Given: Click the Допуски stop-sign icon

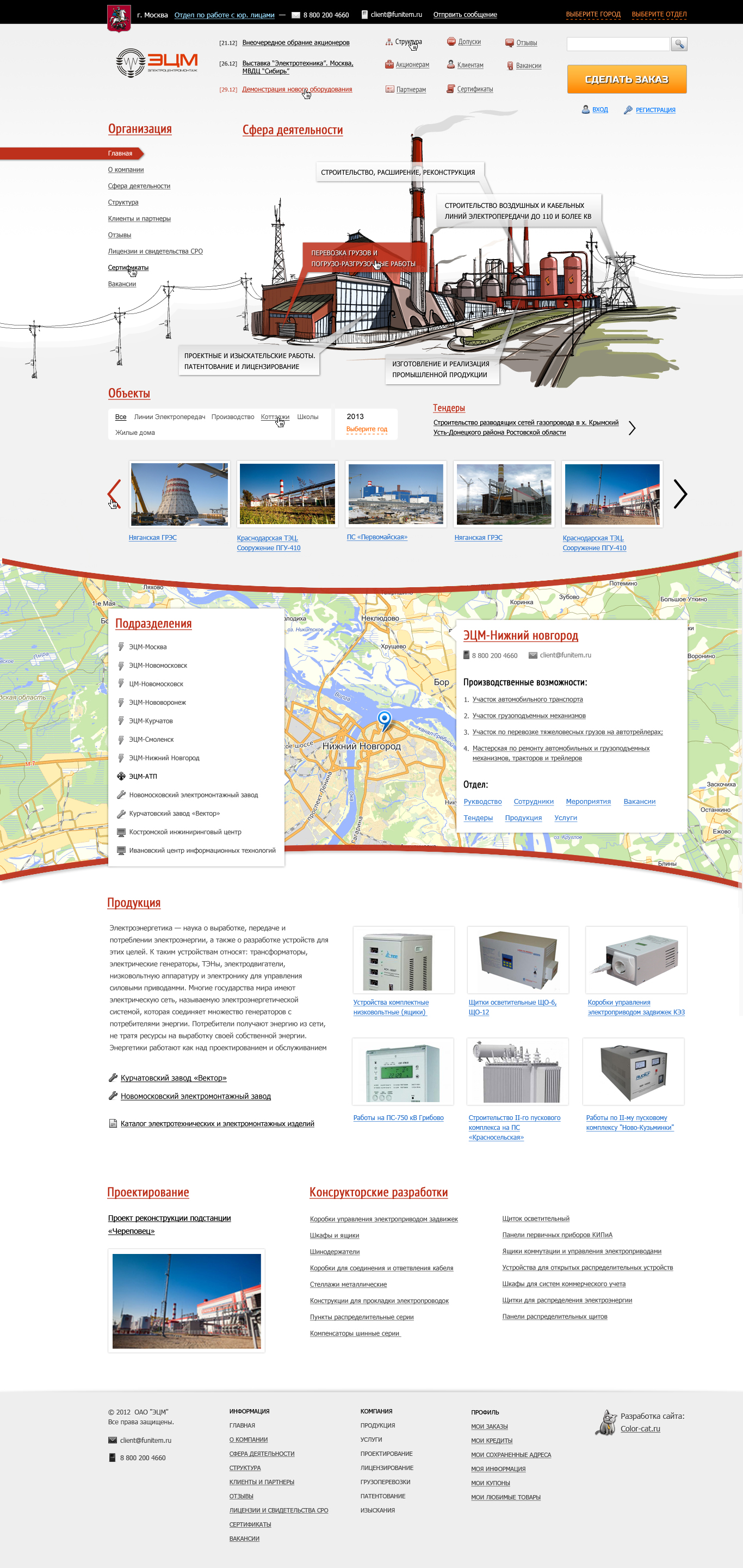Looking at the screenshot, I should coord(451,41).
